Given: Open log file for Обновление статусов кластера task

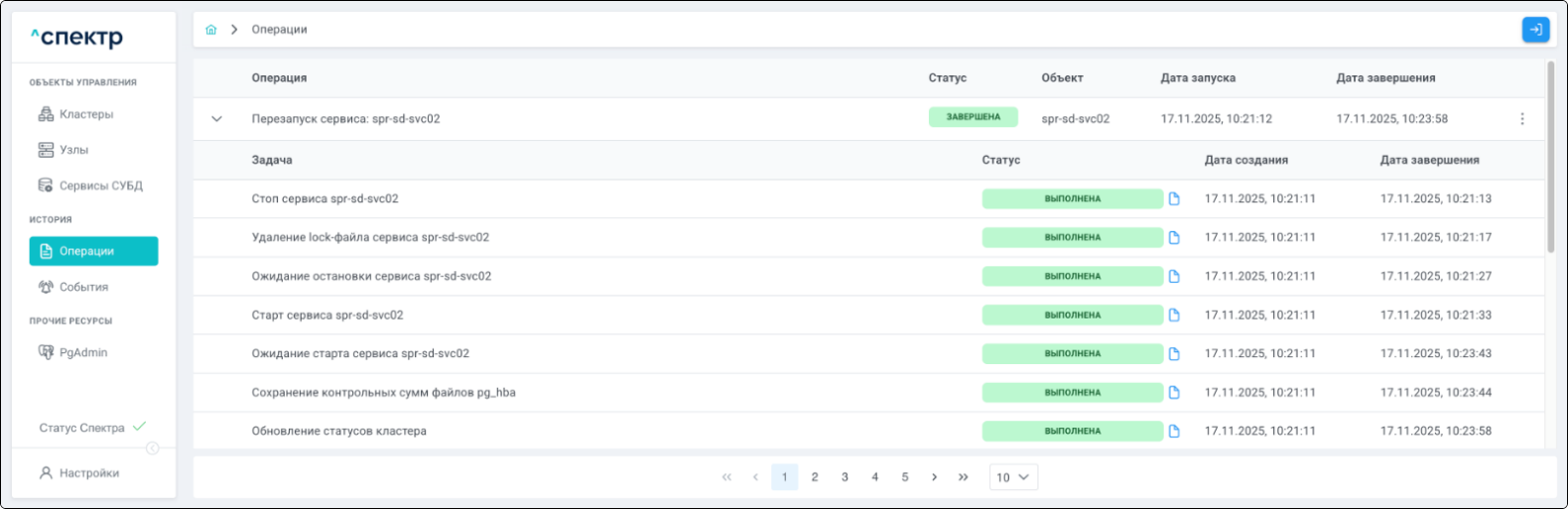Looking at the screenshot, I should pos(1174,431).
